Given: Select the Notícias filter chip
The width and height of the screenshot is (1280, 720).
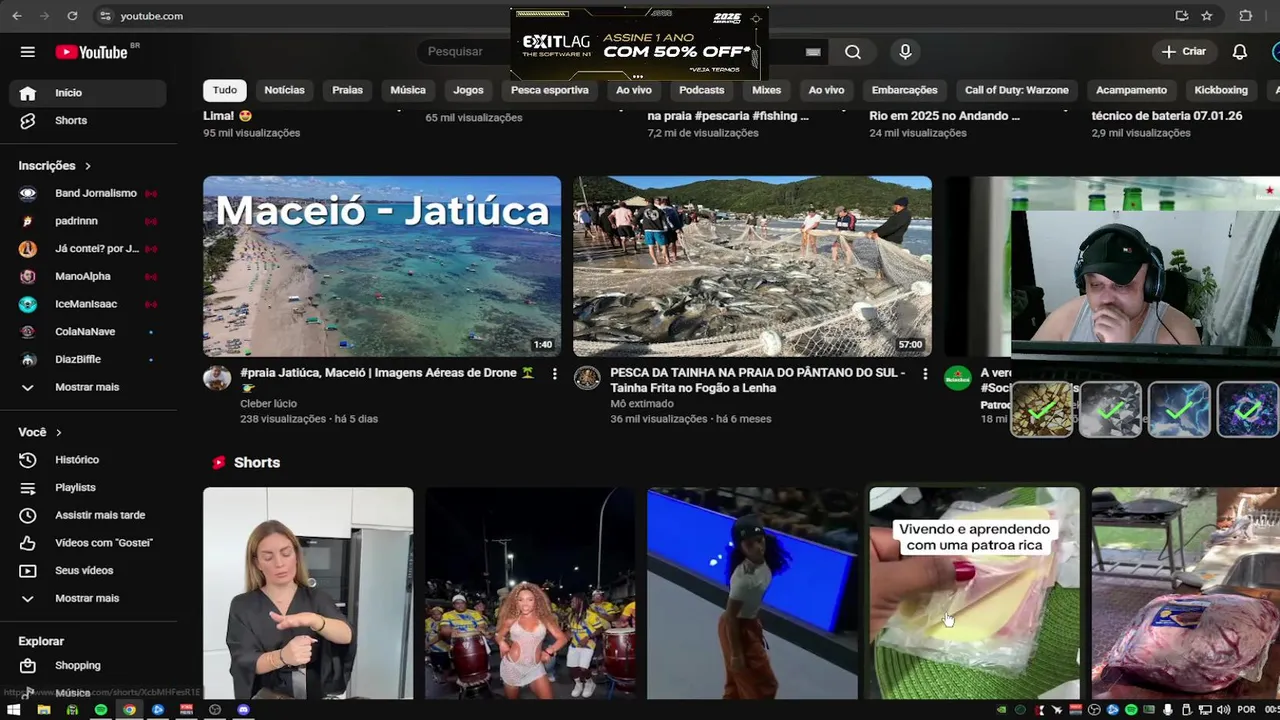Looking at the screenshot, I should tap(284, 90).
